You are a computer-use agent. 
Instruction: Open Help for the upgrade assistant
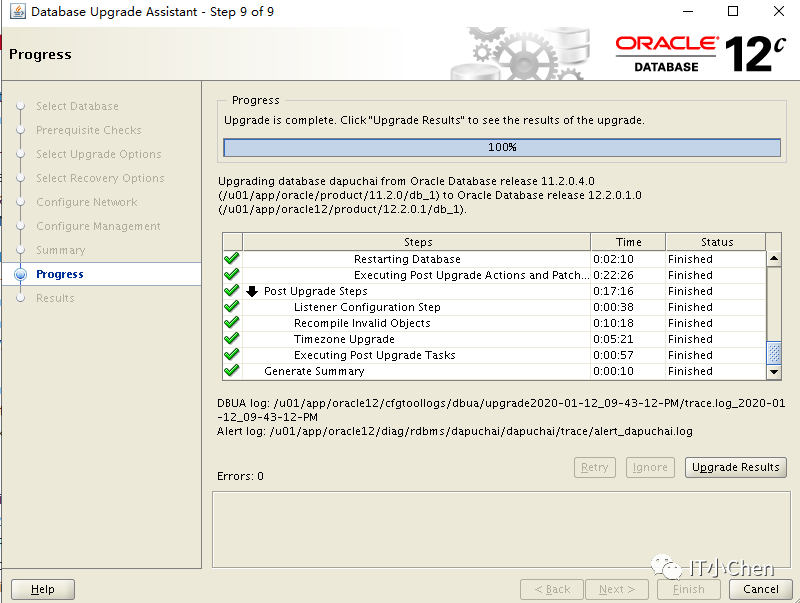coord(43,589)
